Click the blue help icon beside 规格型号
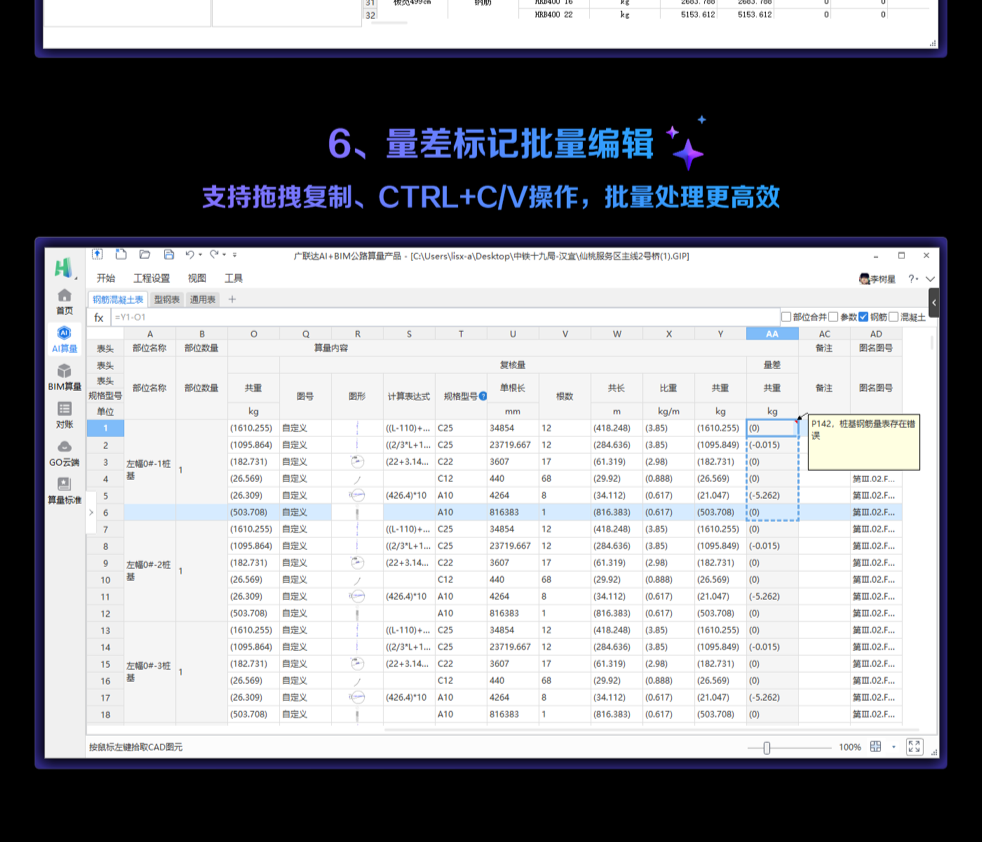The height and width of the screenshot is (842, 982). (x=483, y=396)
